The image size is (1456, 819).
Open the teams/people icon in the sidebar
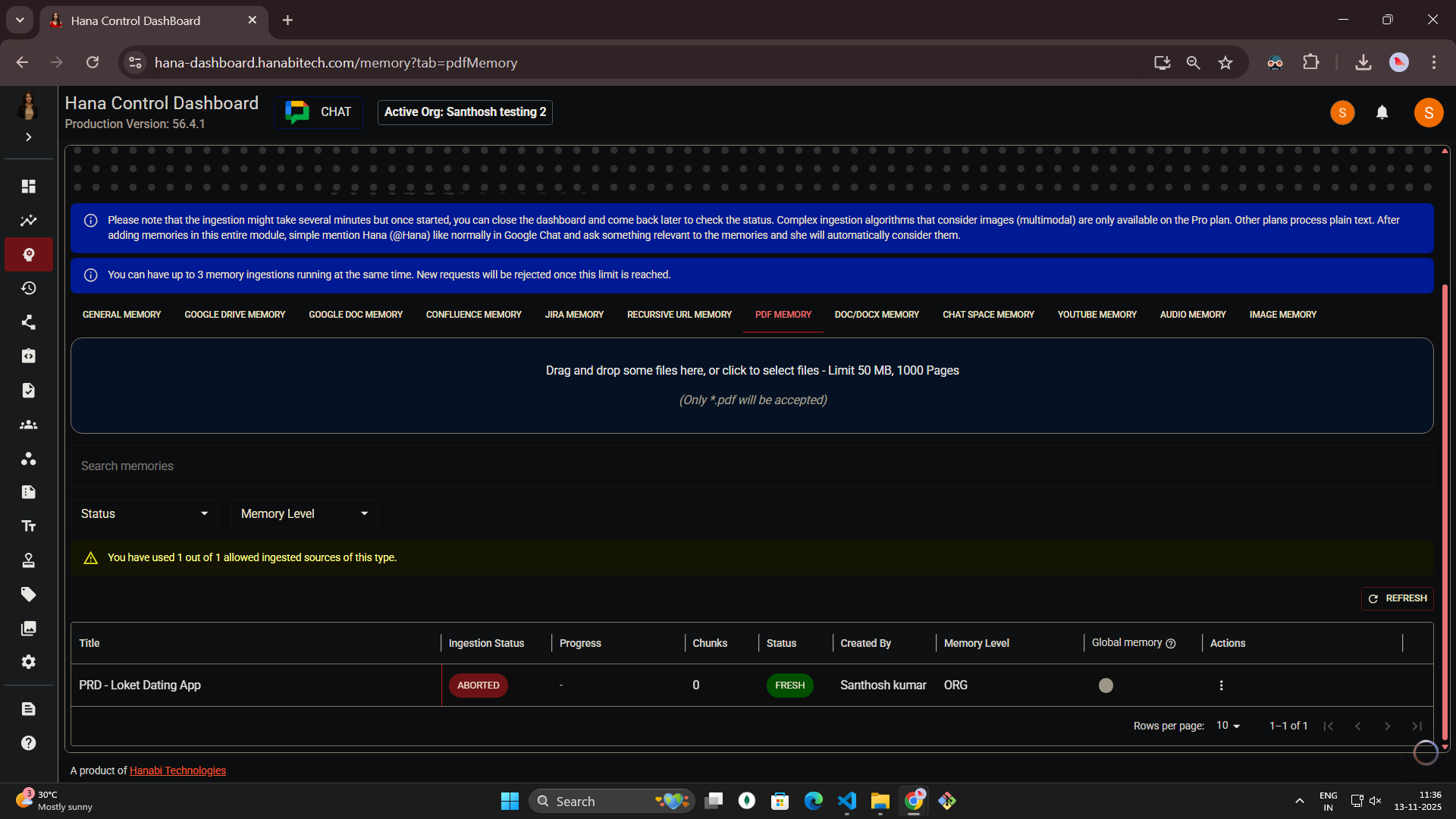click(x=28, y=425)
